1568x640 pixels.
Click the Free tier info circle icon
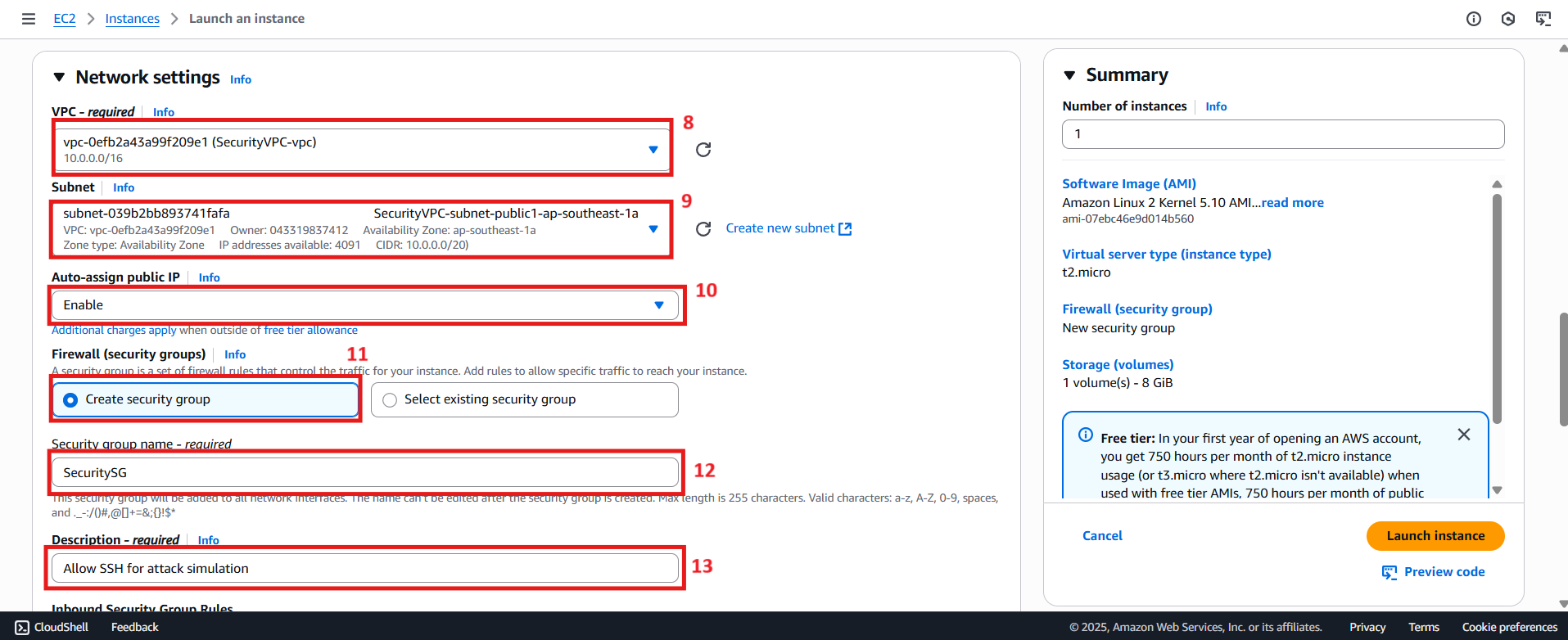click(1086, 435)
